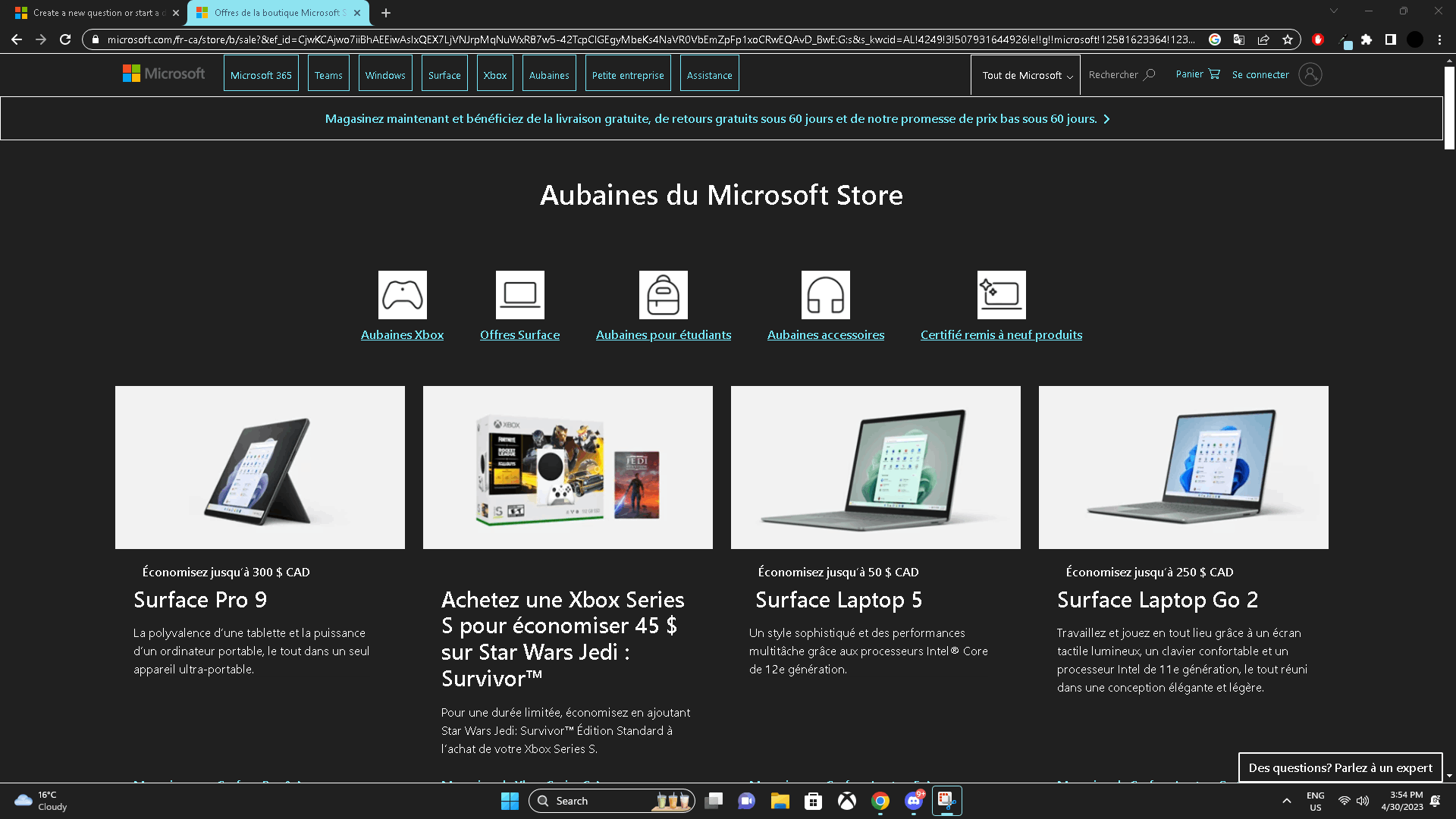1456x819 pixels.
Task: Open the volume control in system tray
Action: click(1363, 801)
